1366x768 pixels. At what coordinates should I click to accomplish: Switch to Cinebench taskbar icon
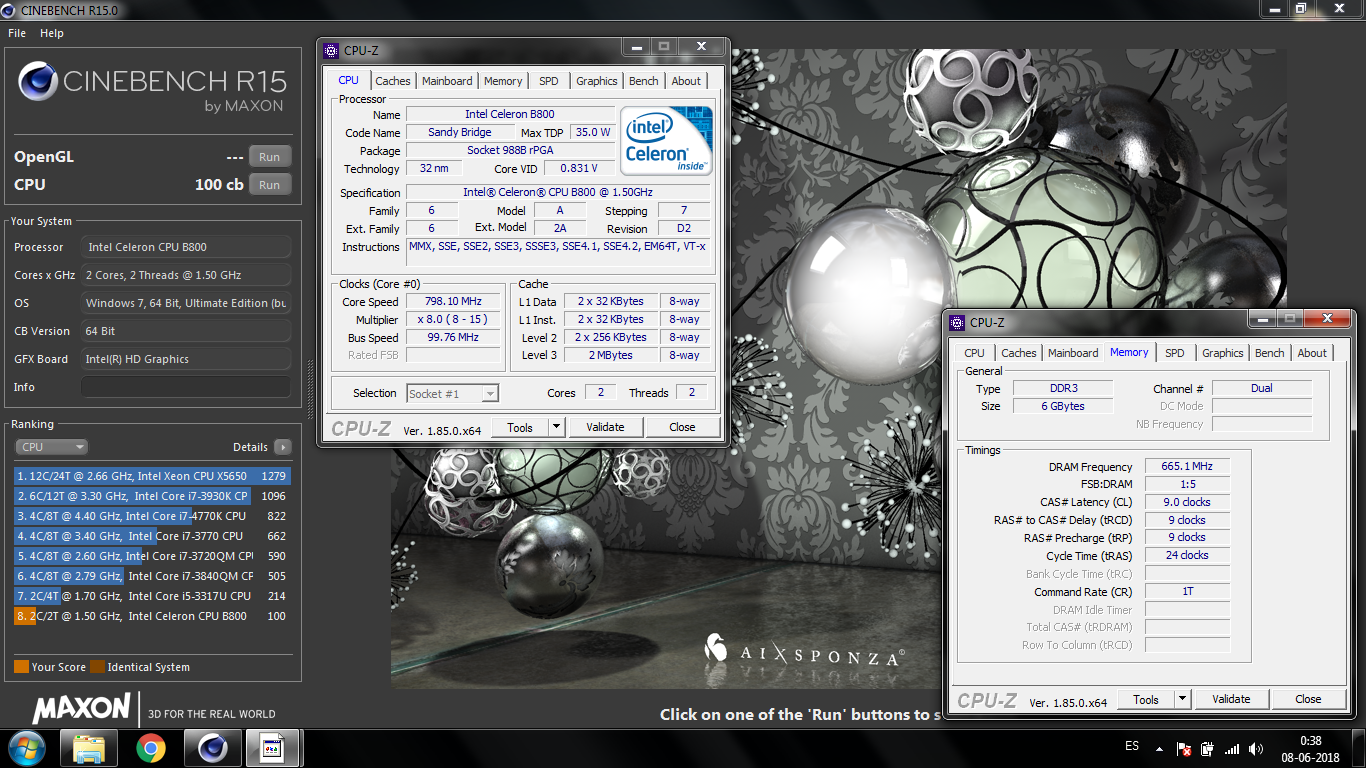click(x=213, y=748)
